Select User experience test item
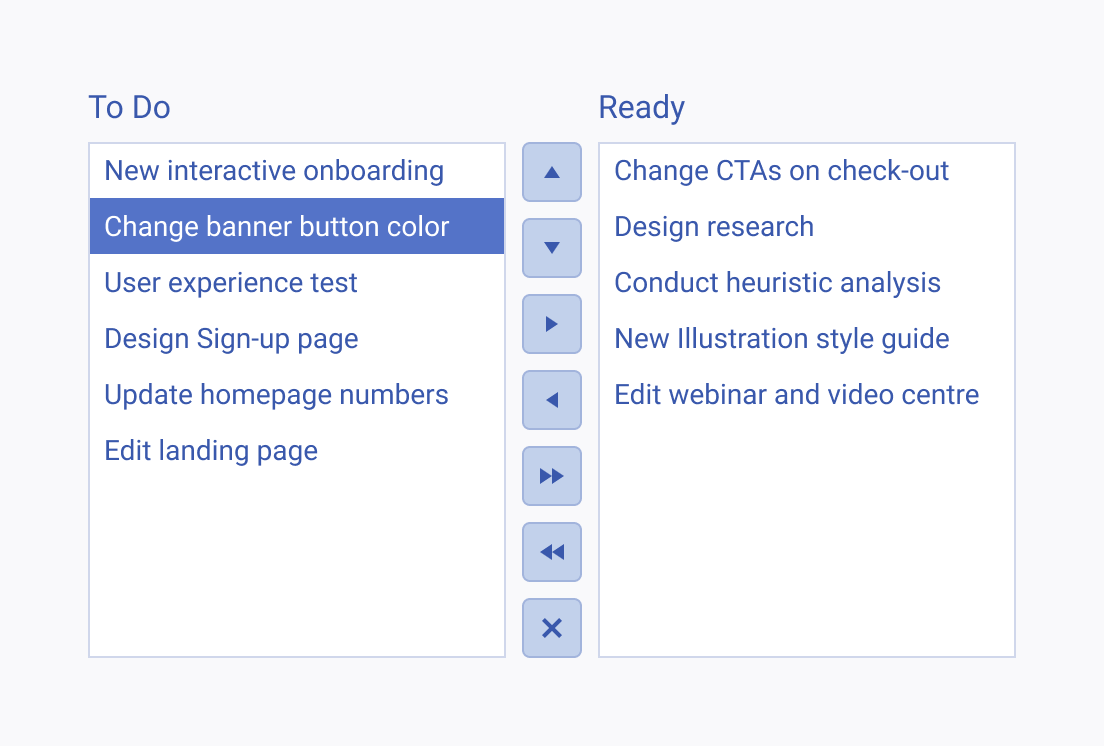The width and height of the screenshot is (1104, 746). [x=297, y=282]
